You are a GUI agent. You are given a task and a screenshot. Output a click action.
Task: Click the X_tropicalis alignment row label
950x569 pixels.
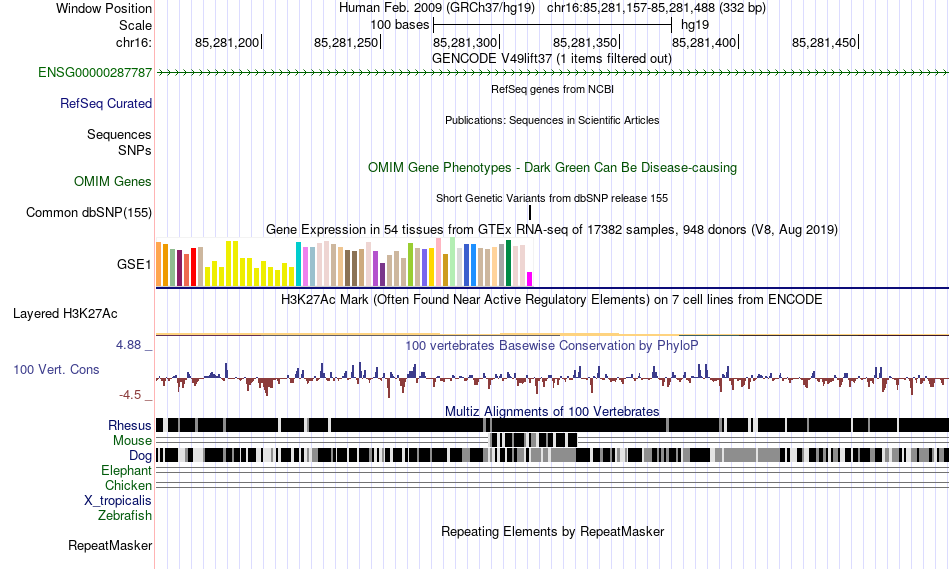click(x=118, y=501)
